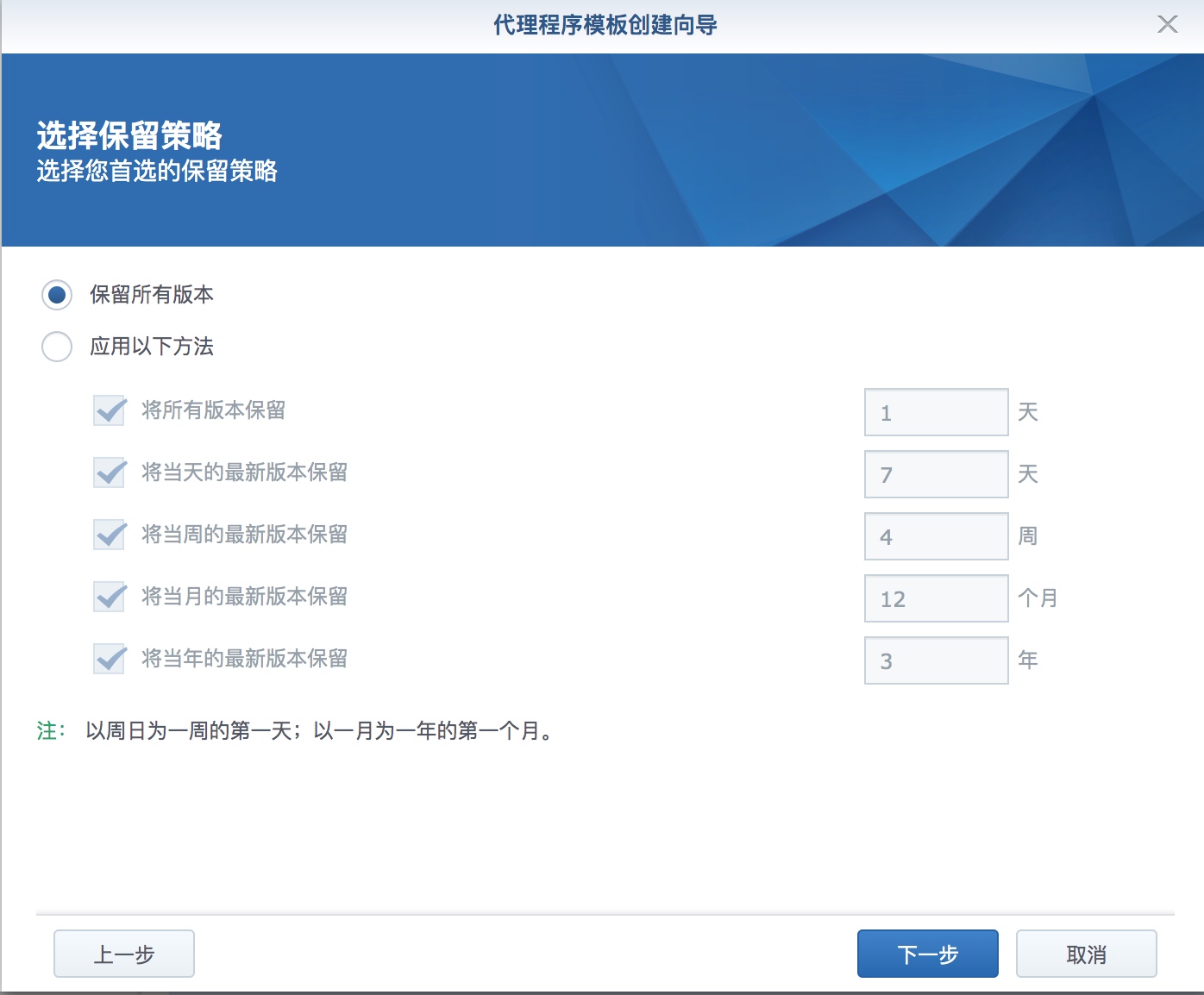
Task: Click the months field showing 12
Action: (937, 598)
